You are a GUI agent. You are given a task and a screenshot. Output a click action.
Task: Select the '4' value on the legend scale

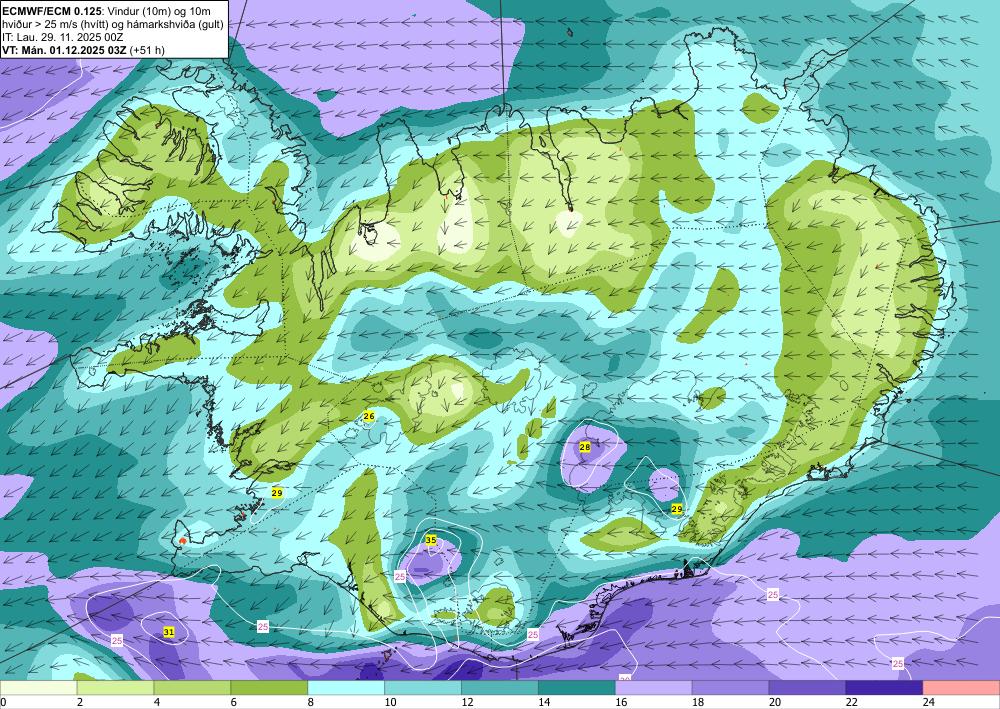point(158,702)
